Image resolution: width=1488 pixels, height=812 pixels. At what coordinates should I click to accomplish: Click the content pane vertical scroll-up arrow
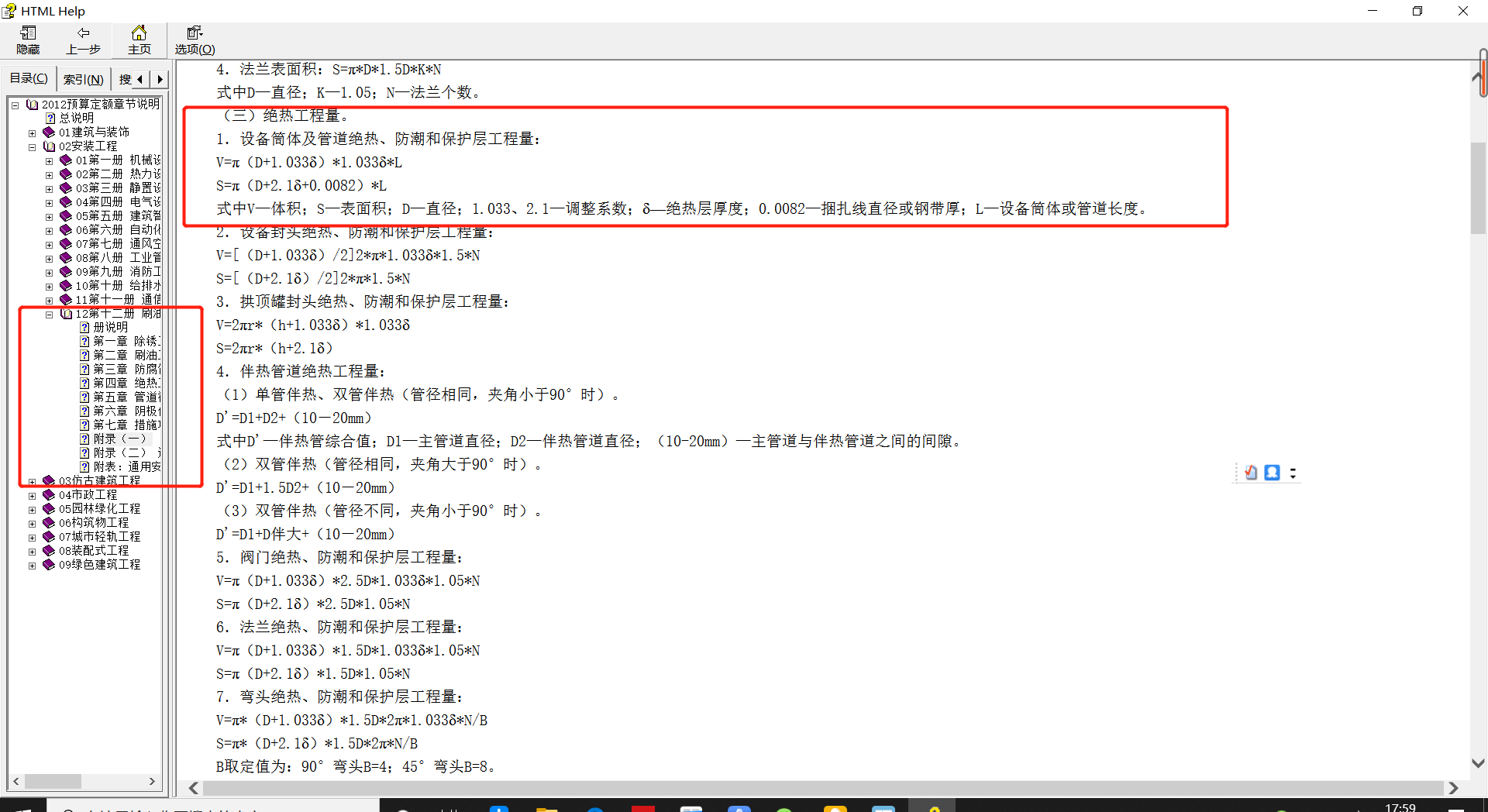[x=1477, y=77]
